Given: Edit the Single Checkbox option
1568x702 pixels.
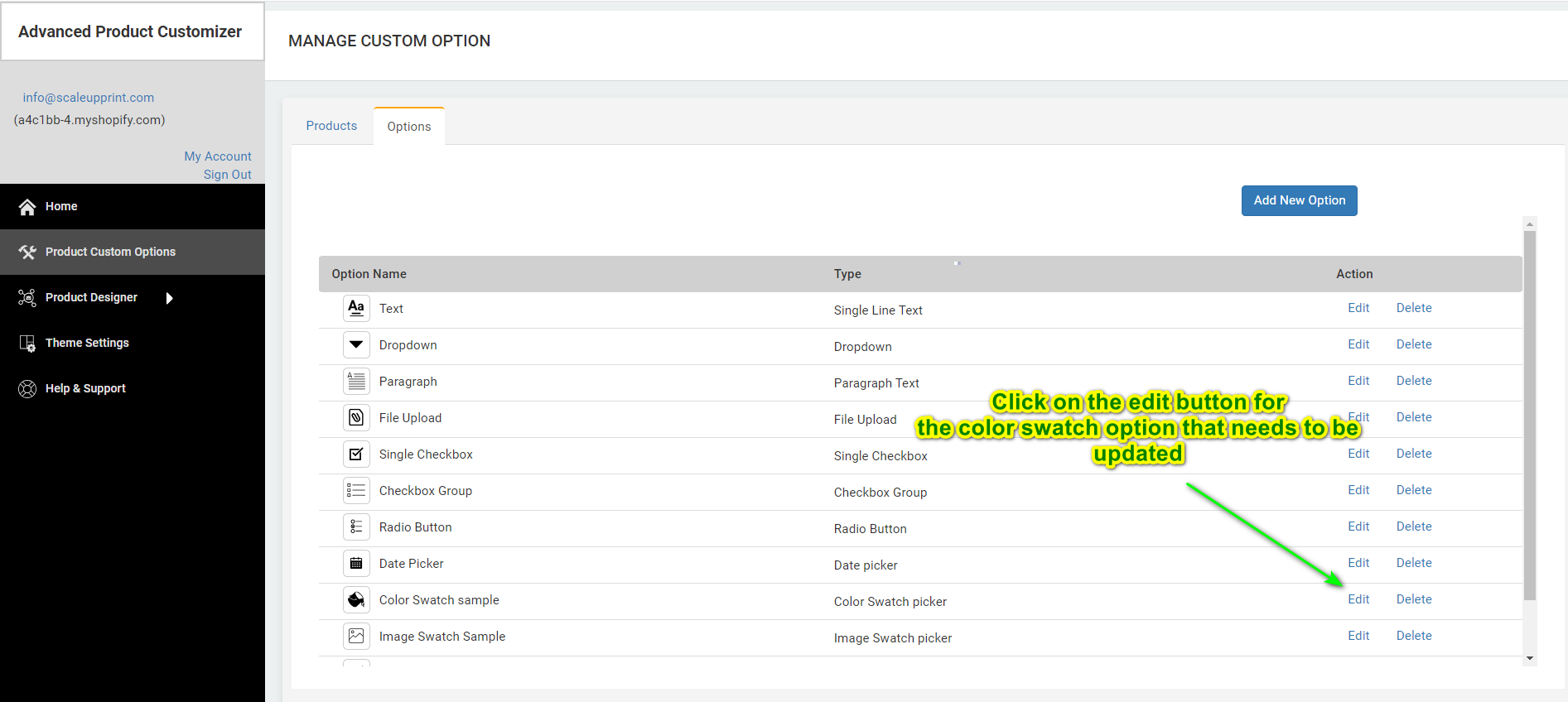Looking at the screenshot, I should tap(1358, 454).
